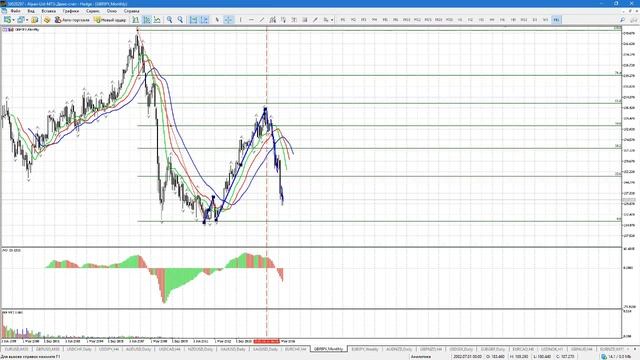Click the gold coins icon in toolbar

tap(47, 20)
